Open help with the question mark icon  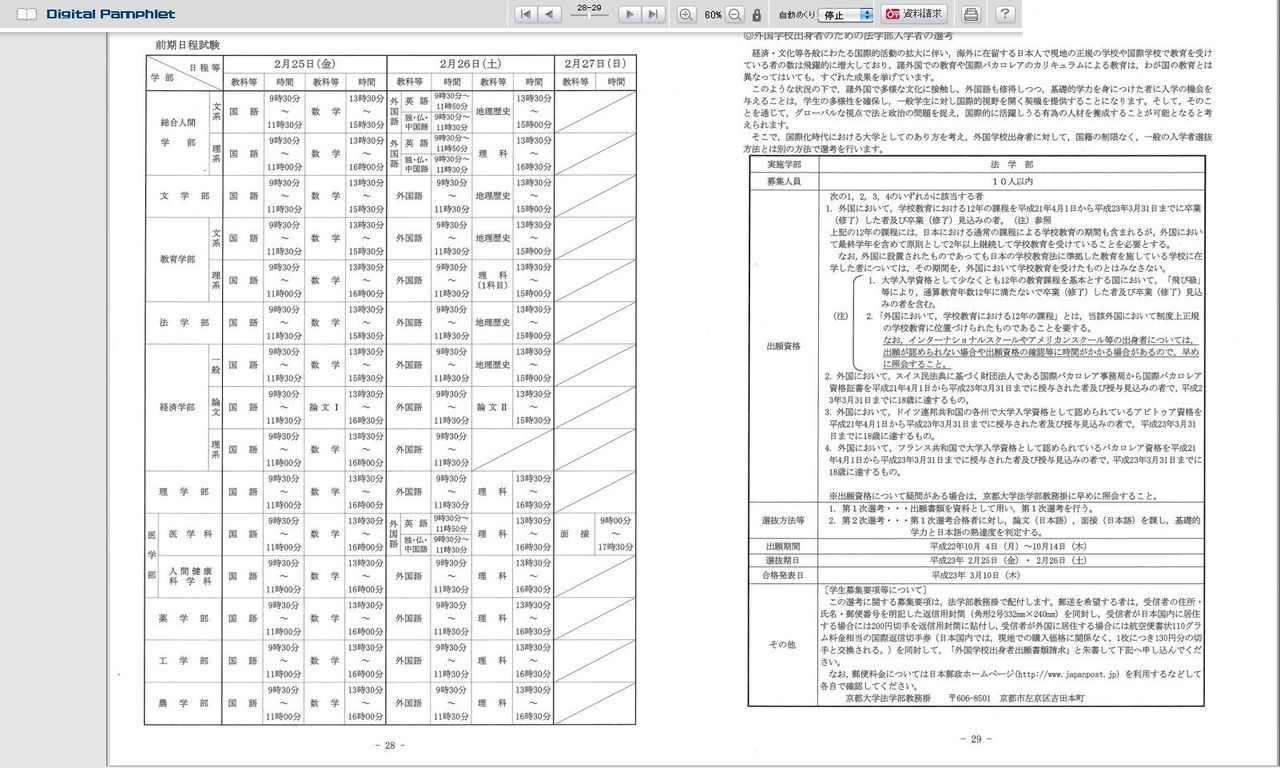click(x=1005, y=14)
